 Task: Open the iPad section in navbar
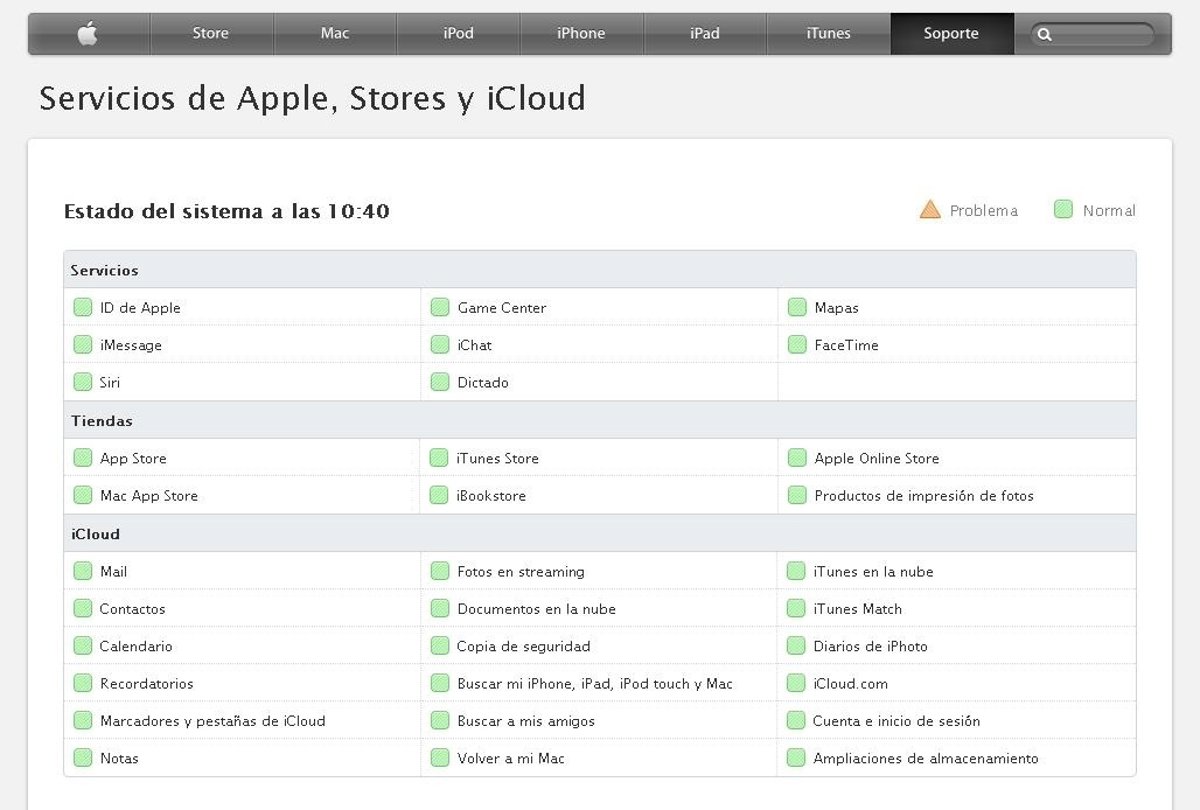pos(705,34)
